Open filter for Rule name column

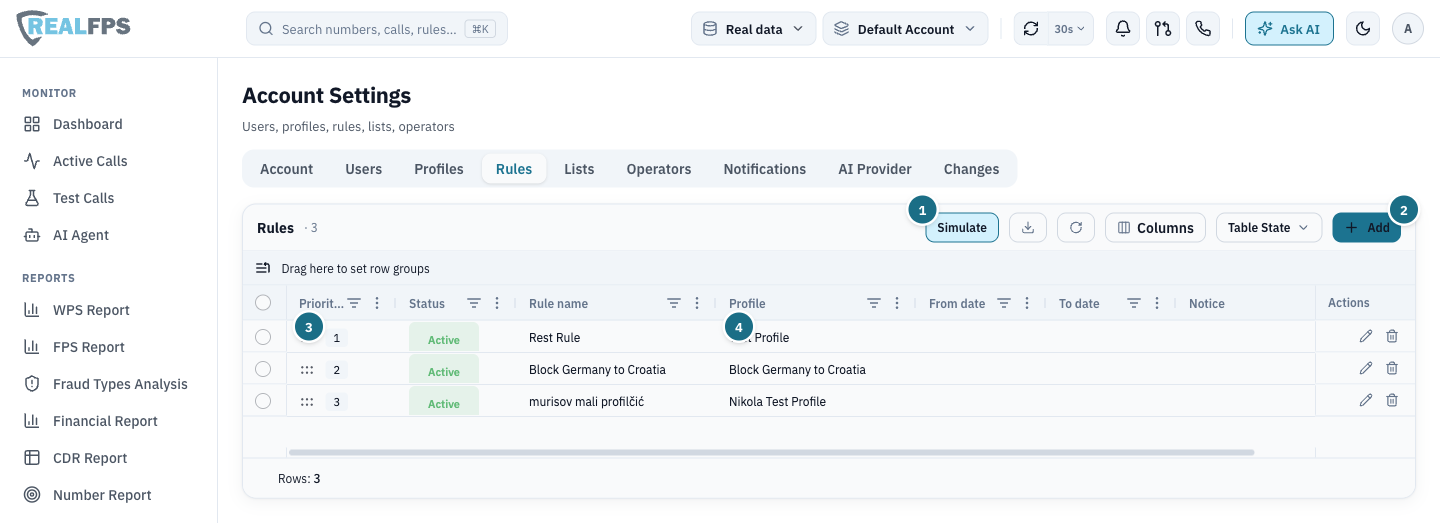pos(674,303)
